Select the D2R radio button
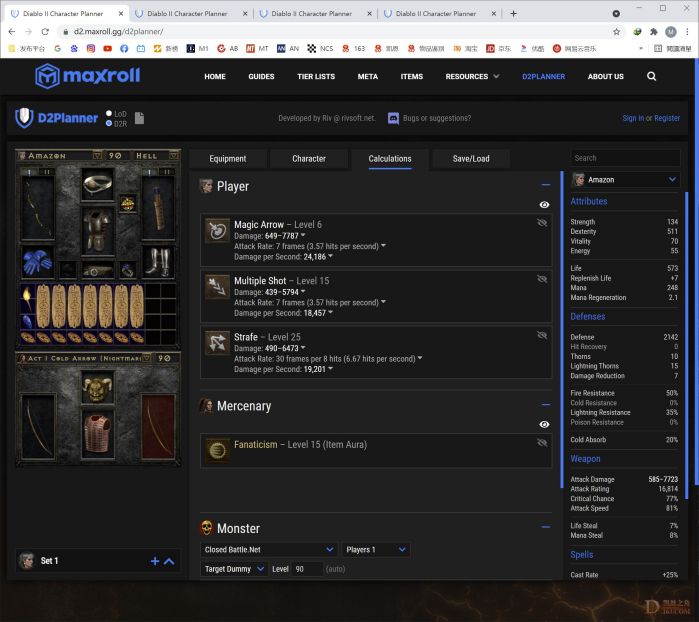 coord(109,124)
